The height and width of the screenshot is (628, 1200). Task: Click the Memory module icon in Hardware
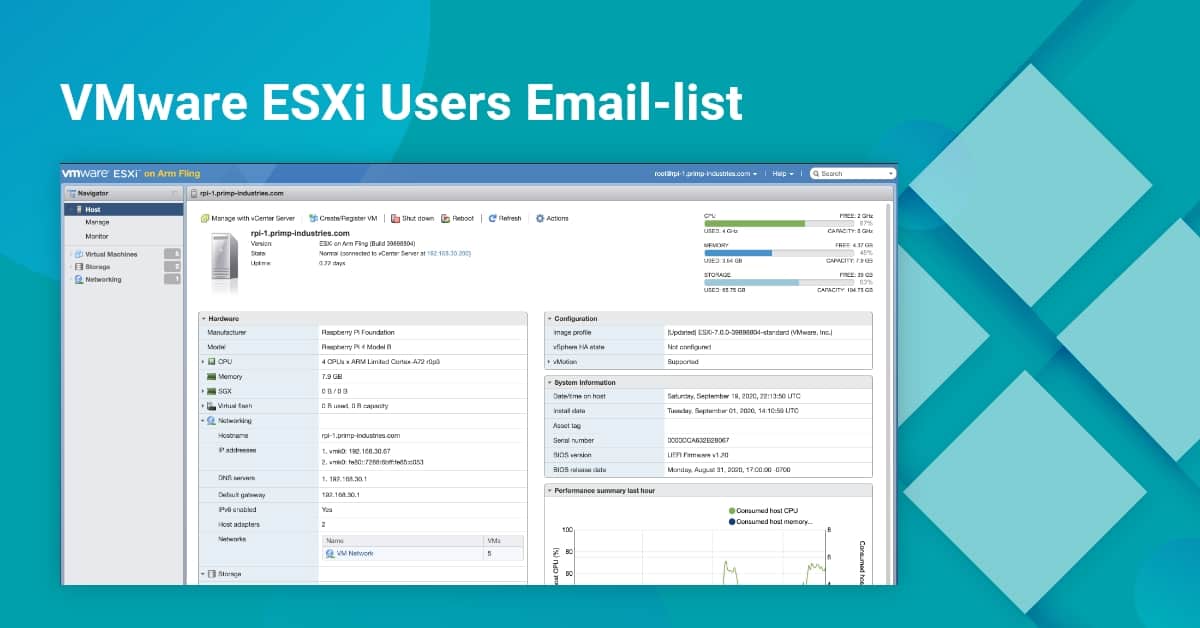(211, 376)
